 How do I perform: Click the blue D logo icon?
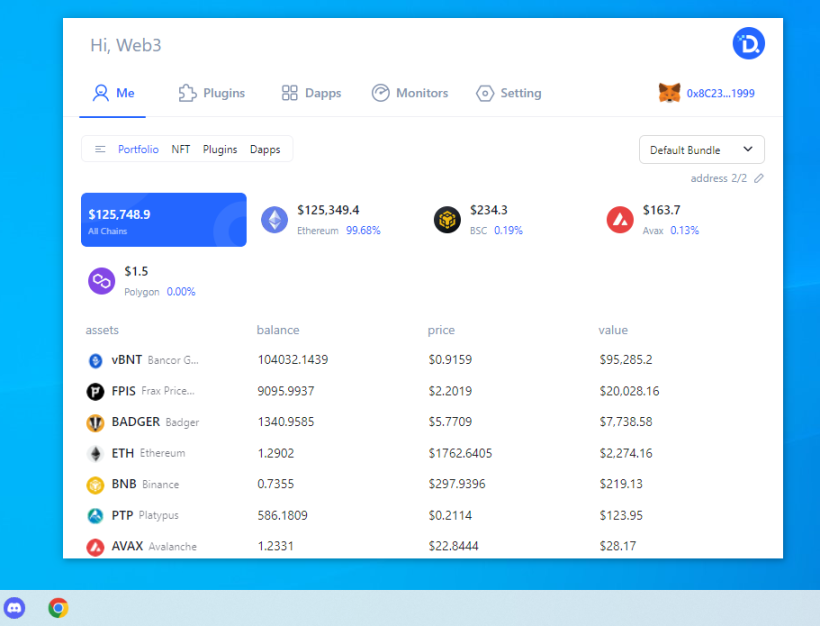748,43
